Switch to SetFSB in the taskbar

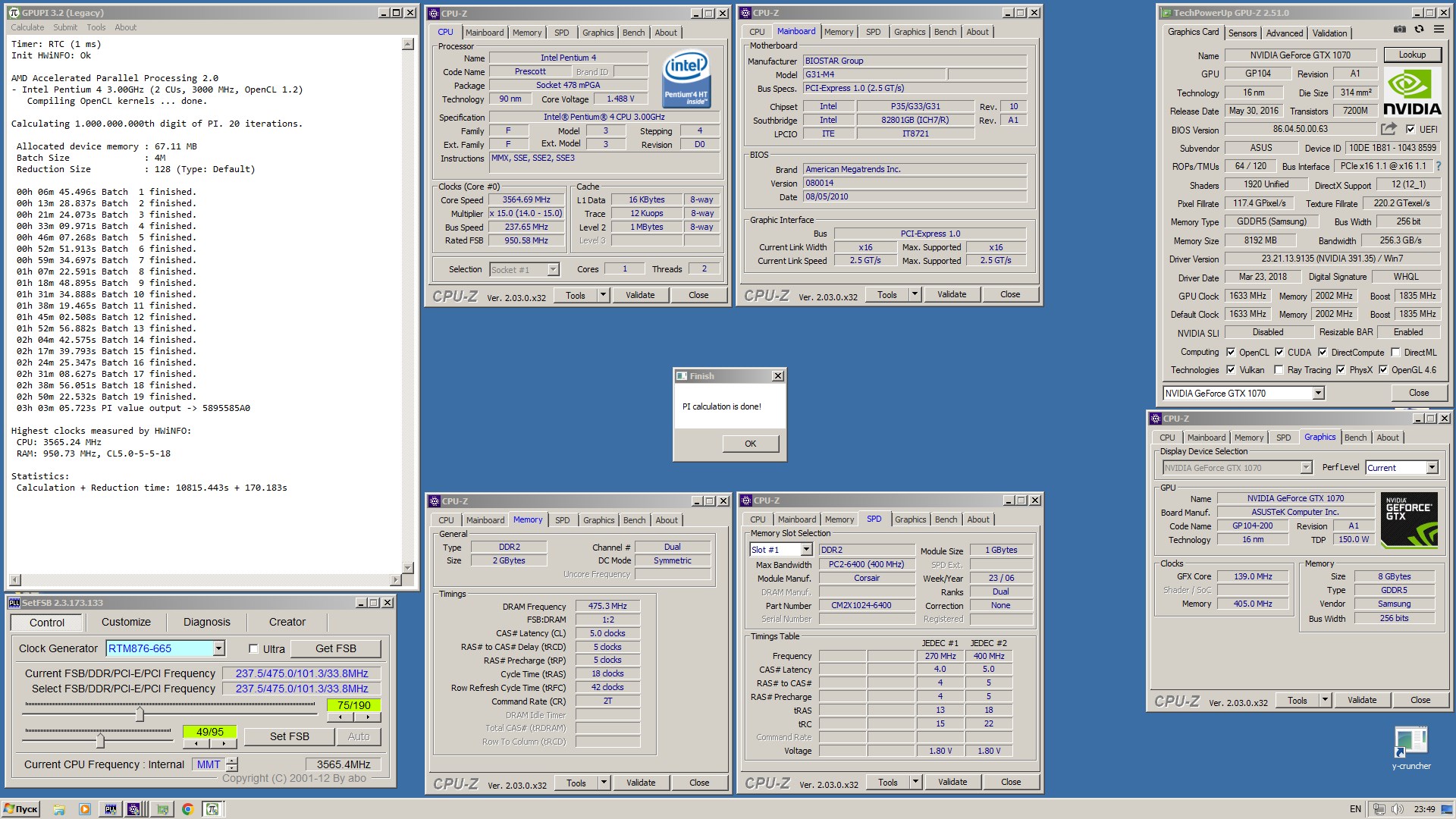pyautogui.click(x=111, y=809)
